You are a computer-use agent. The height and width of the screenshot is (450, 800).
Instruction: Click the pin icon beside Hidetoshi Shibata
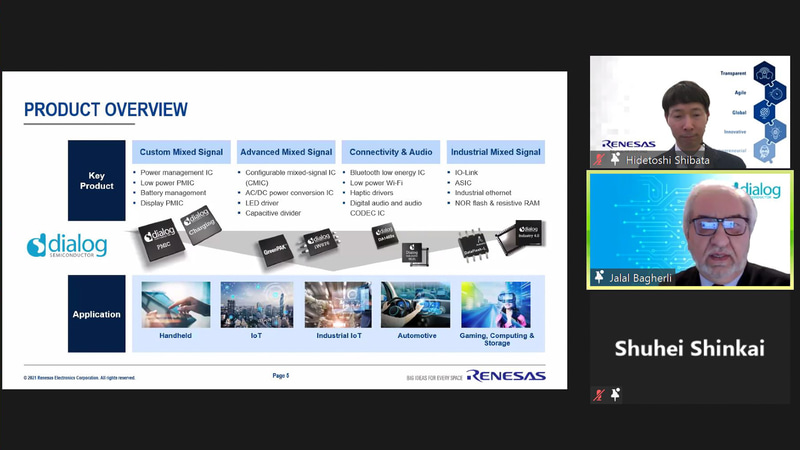[x=615, y=159]
